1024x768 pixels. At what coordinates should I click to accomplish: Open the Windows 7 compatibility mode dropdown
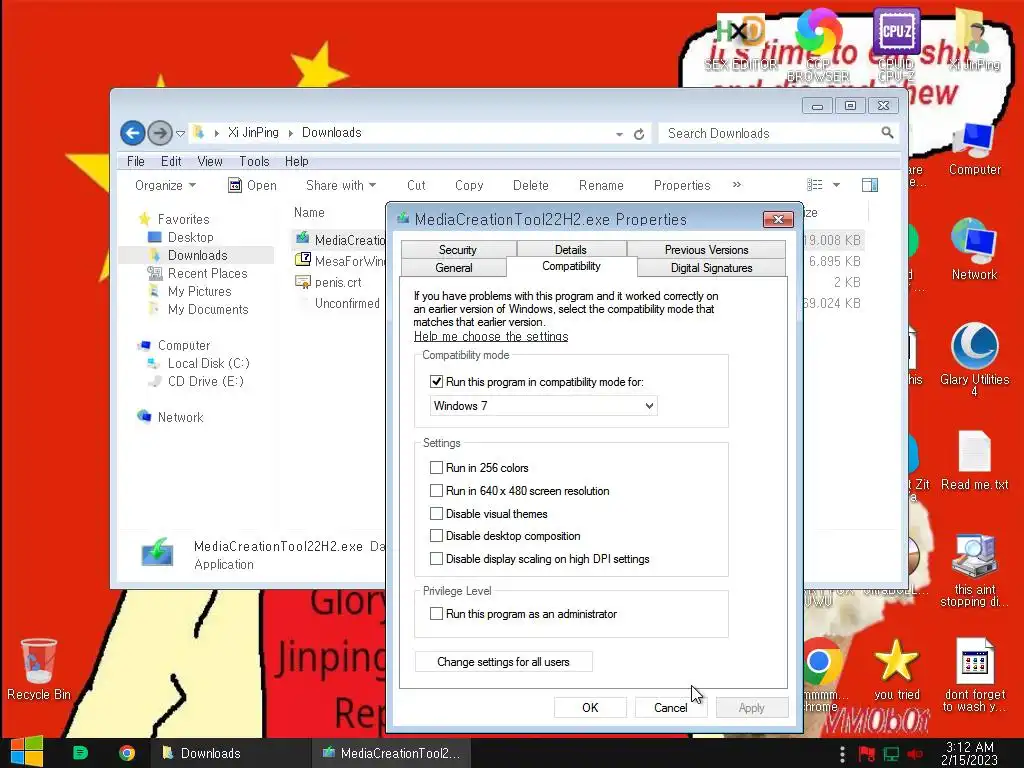(543, 406)
